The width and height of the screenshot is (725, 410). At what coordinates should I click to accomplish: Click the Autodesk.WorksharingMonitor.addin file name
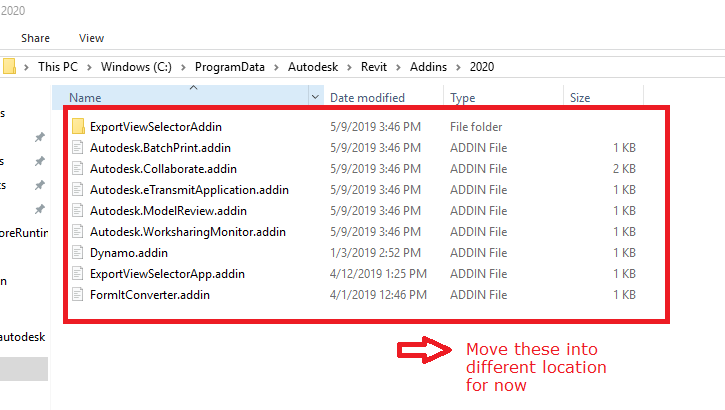188,232
